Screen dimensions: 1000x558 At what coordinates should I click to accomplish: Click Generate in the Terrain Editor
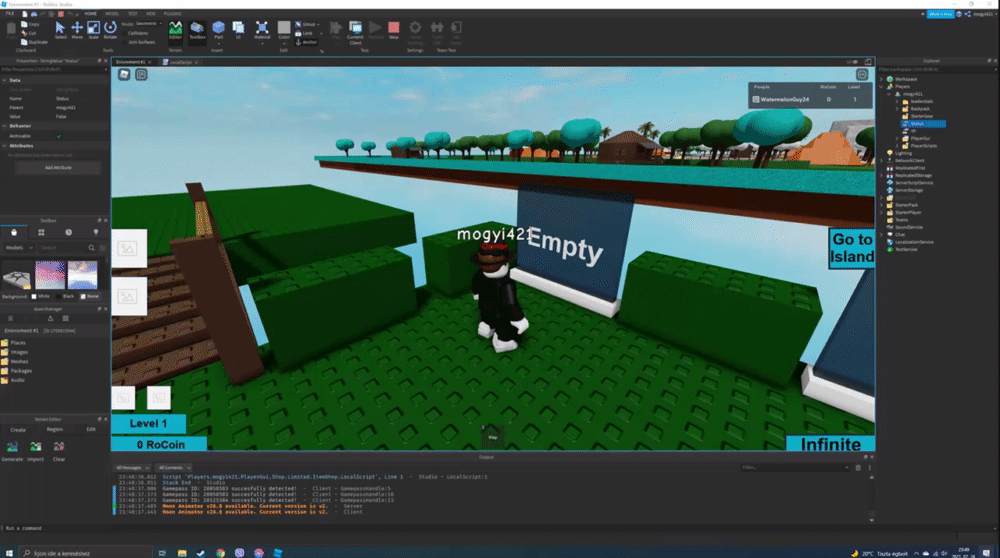pyautogui.click(x=12, y=450)
